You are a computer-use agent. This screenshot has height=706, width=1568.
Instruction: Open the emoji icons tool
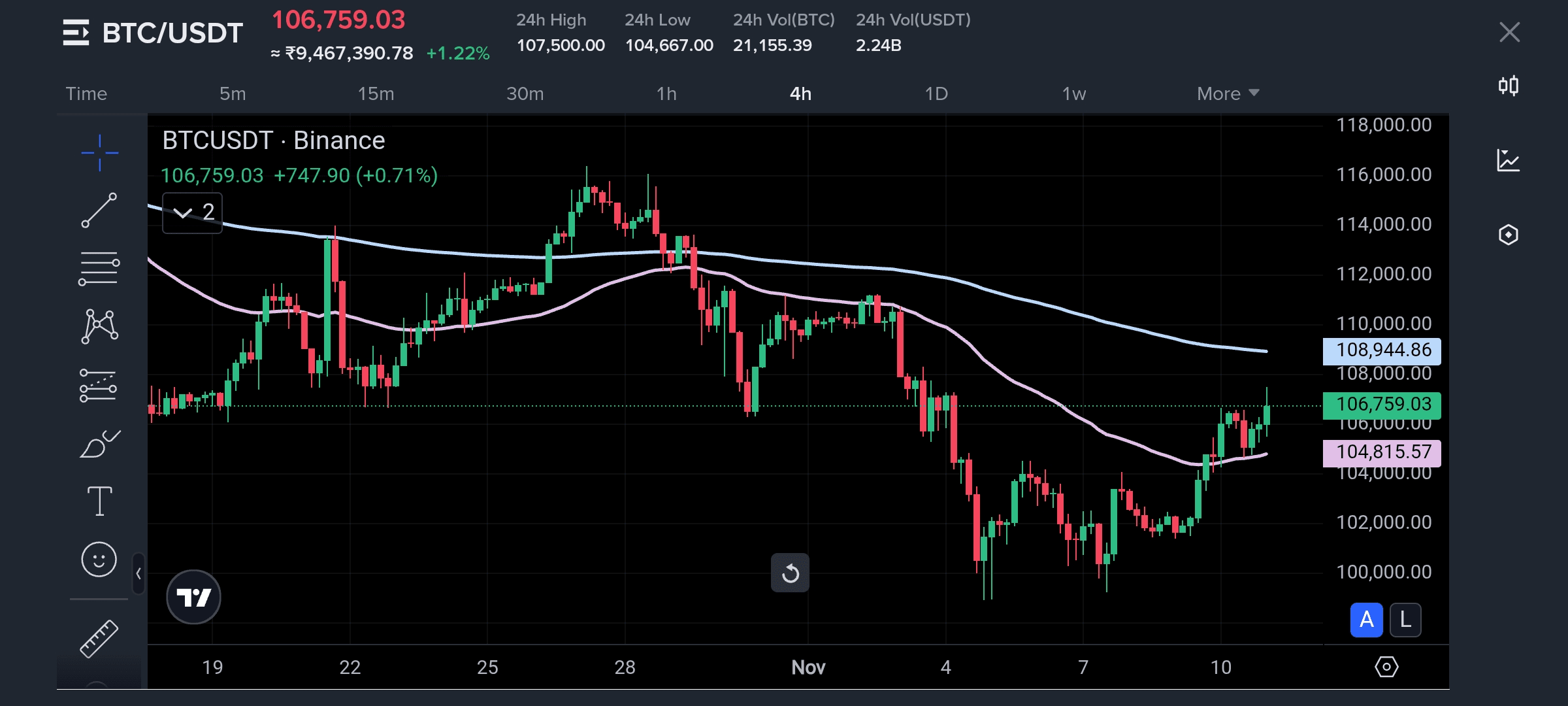pos(99,560)
